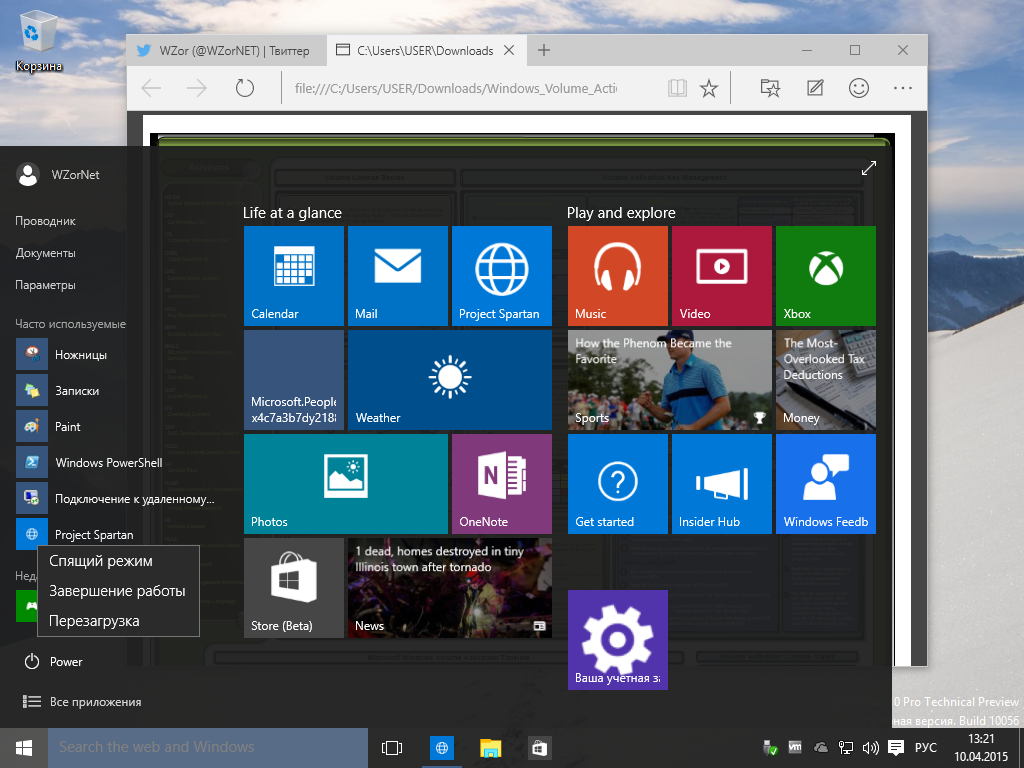Open the Microsoft.People tile
Screen dimensions: 1024x768
tap(294, 380)
